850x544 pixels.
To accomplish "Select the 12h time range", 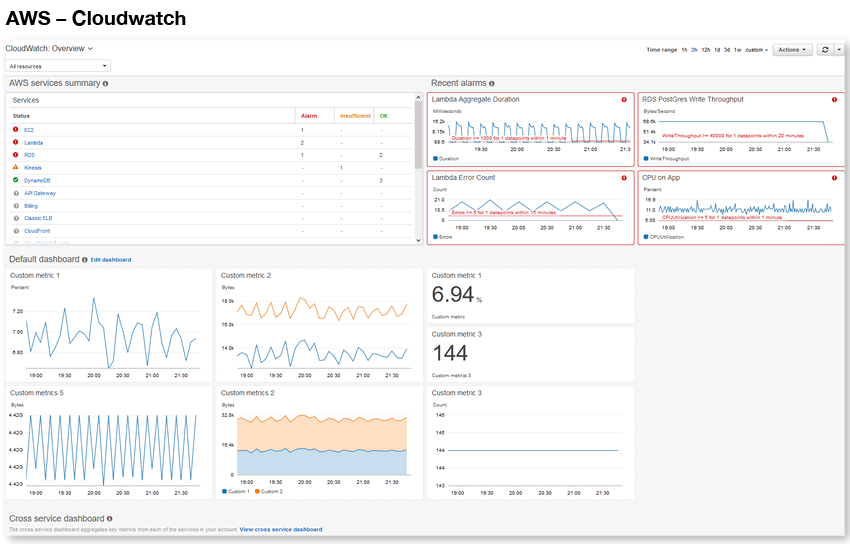I will pyautogui.click(x=705, y=50).
